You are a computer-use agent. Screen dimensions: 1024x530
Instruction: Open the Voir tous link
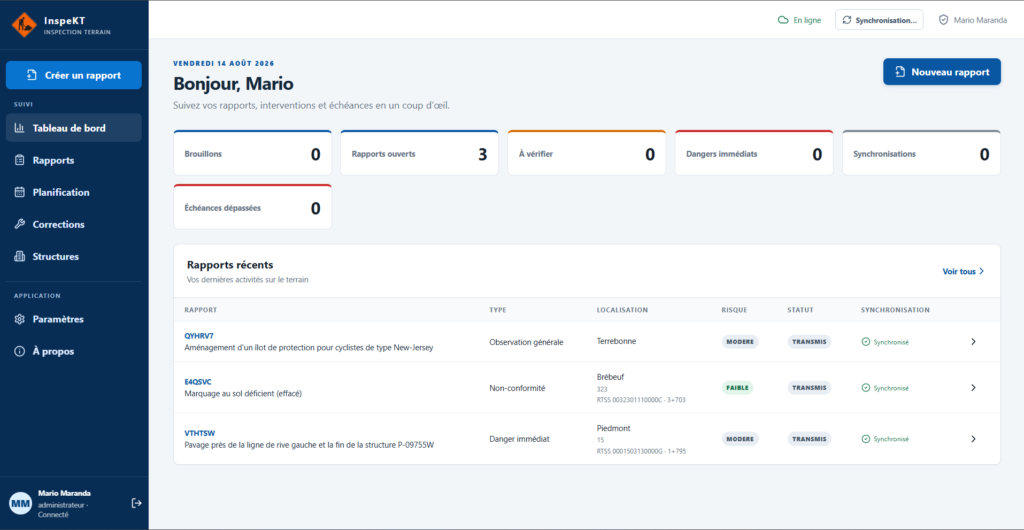click(963, 271)
